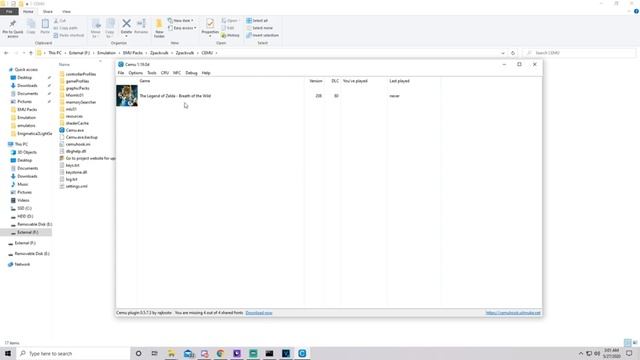Click EMU Packs in the address breadcrumb
This screenshot has width=640, height=360.
133,53
